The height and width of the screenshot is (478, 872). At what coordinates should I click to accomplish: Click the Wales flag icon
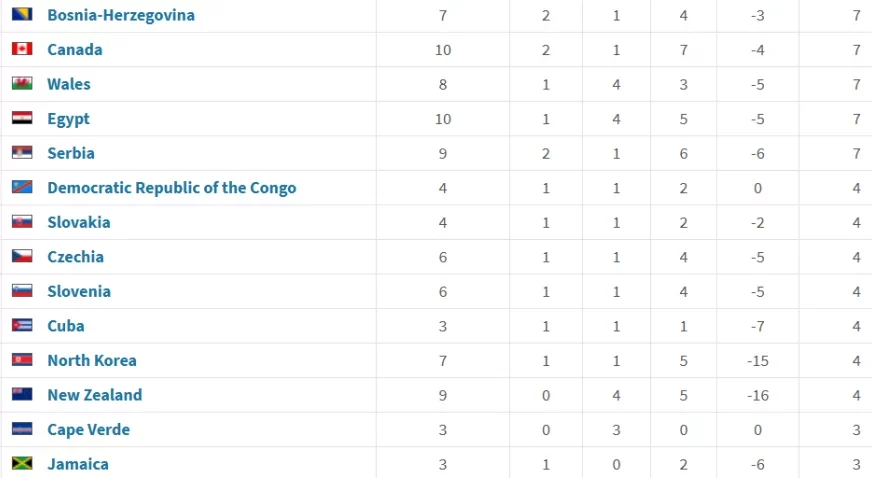(22, 83)
